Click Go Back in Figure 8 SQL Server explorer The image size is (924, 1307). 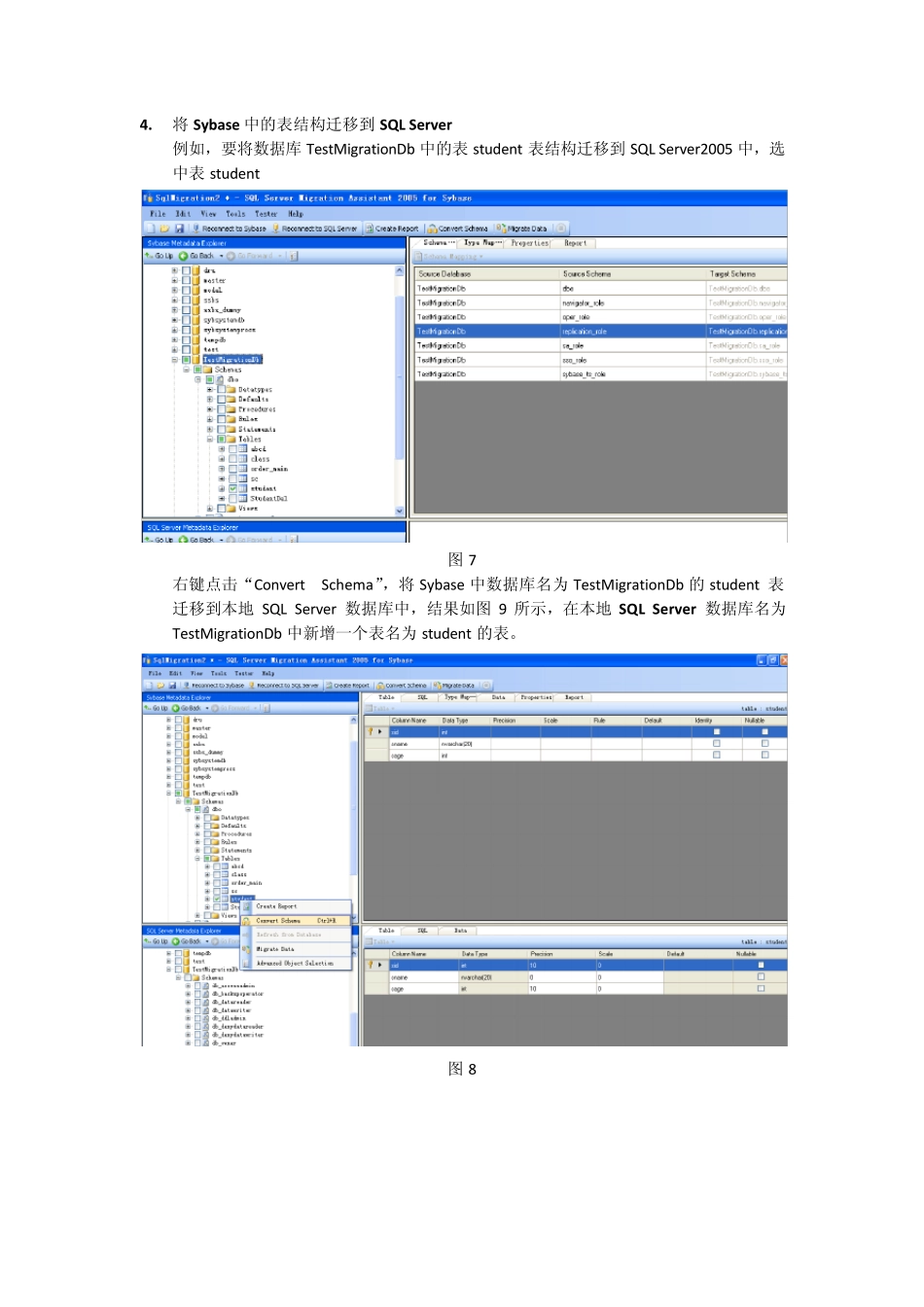pos(187,941)
